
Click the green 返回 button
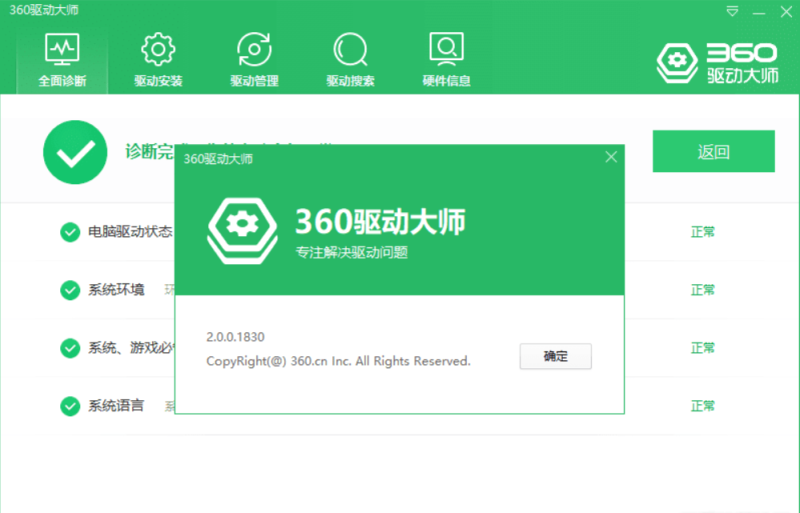pyautogui.click(x=713, y=151)
